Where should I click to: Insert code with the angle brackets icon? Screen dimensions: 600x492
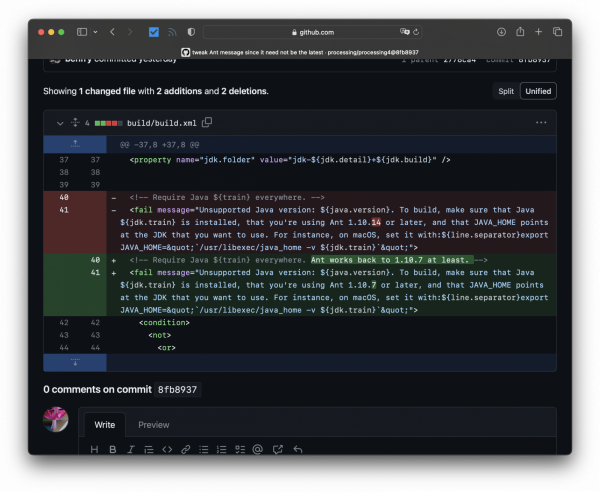[167, 449]
